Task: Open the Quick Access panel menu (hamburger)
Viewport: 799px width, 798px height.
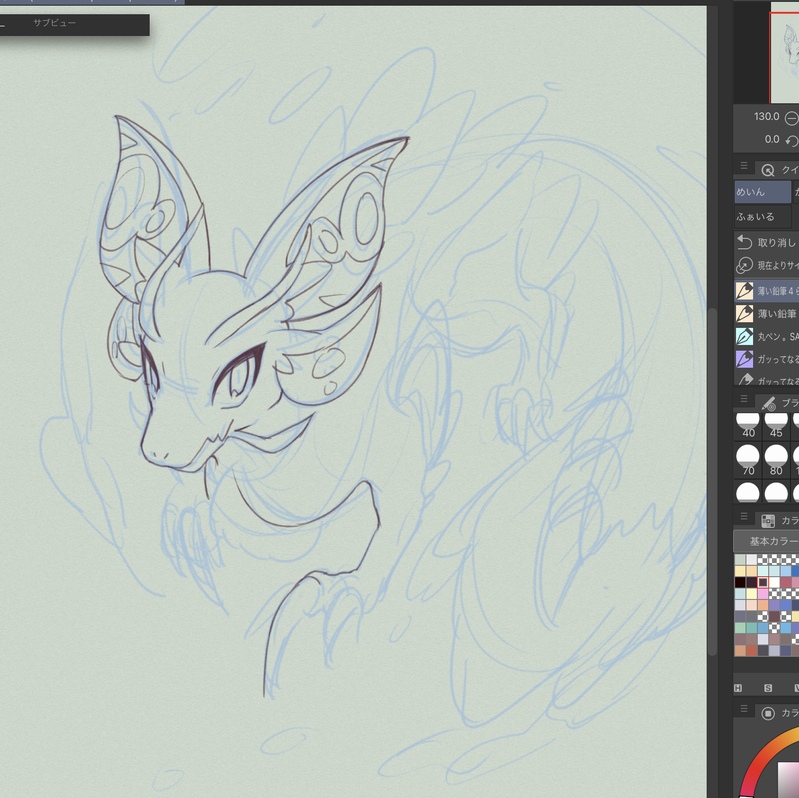Action: pos(744,166)
